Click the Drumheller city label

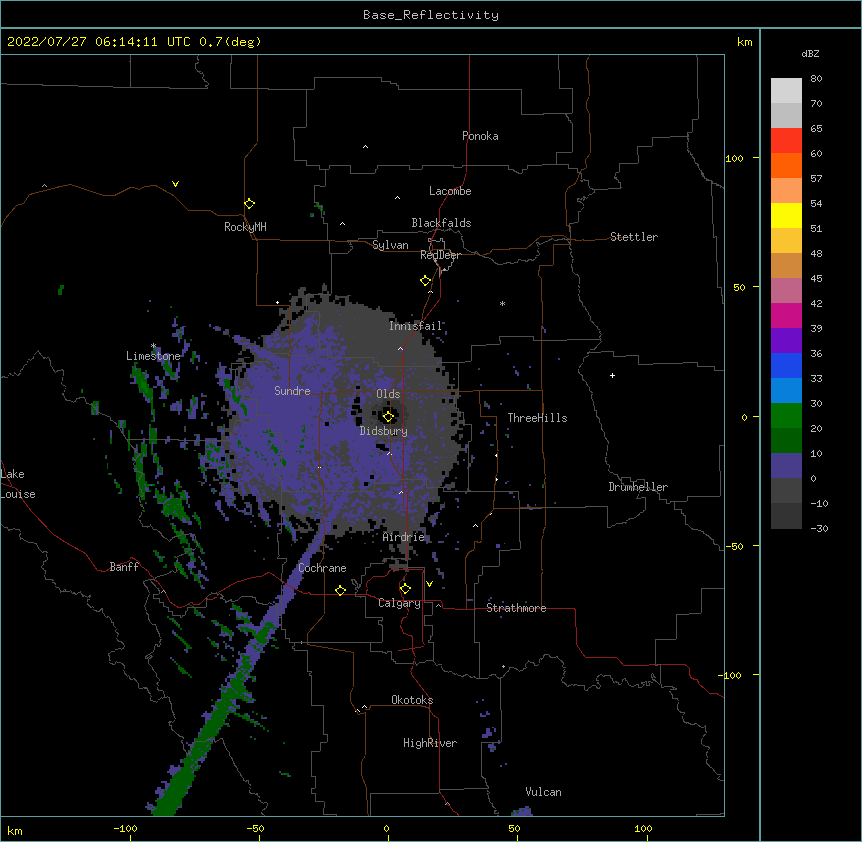pos(638,487)
